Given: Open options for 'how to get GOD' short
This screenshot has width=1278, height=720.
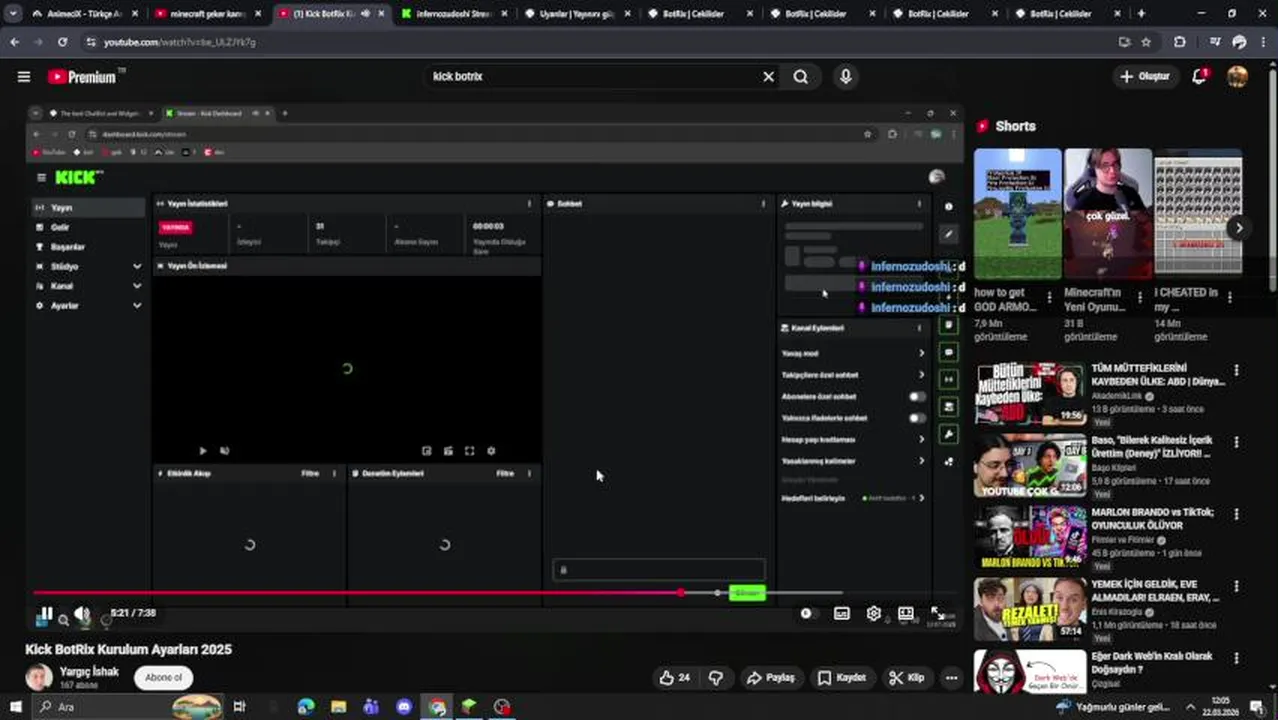Looking at the screenshot, I should pos(1049,297).
